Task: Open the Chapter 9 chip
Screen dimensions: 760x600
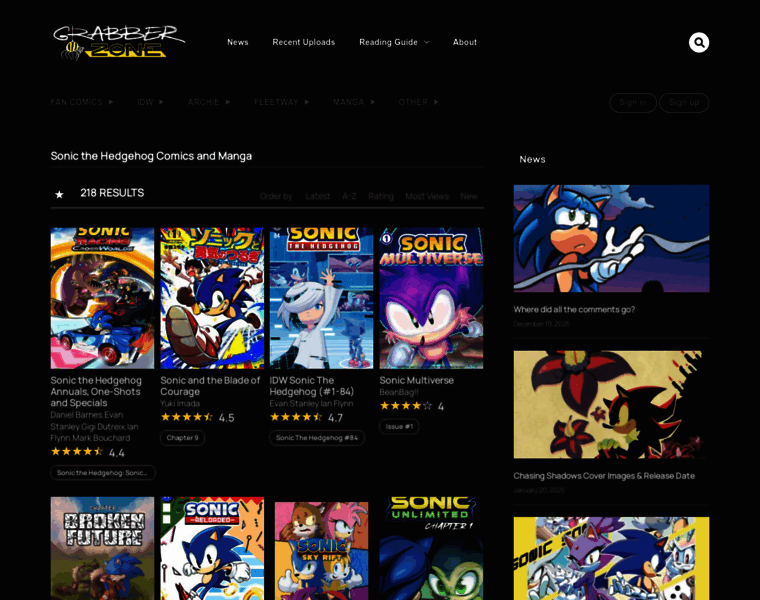Action: (182, 438)
